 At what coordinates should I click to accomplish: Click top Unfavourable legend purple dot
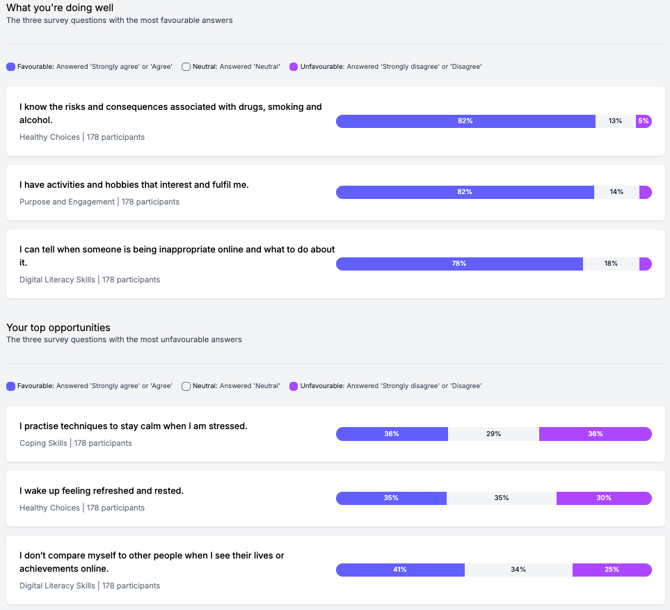294,67
